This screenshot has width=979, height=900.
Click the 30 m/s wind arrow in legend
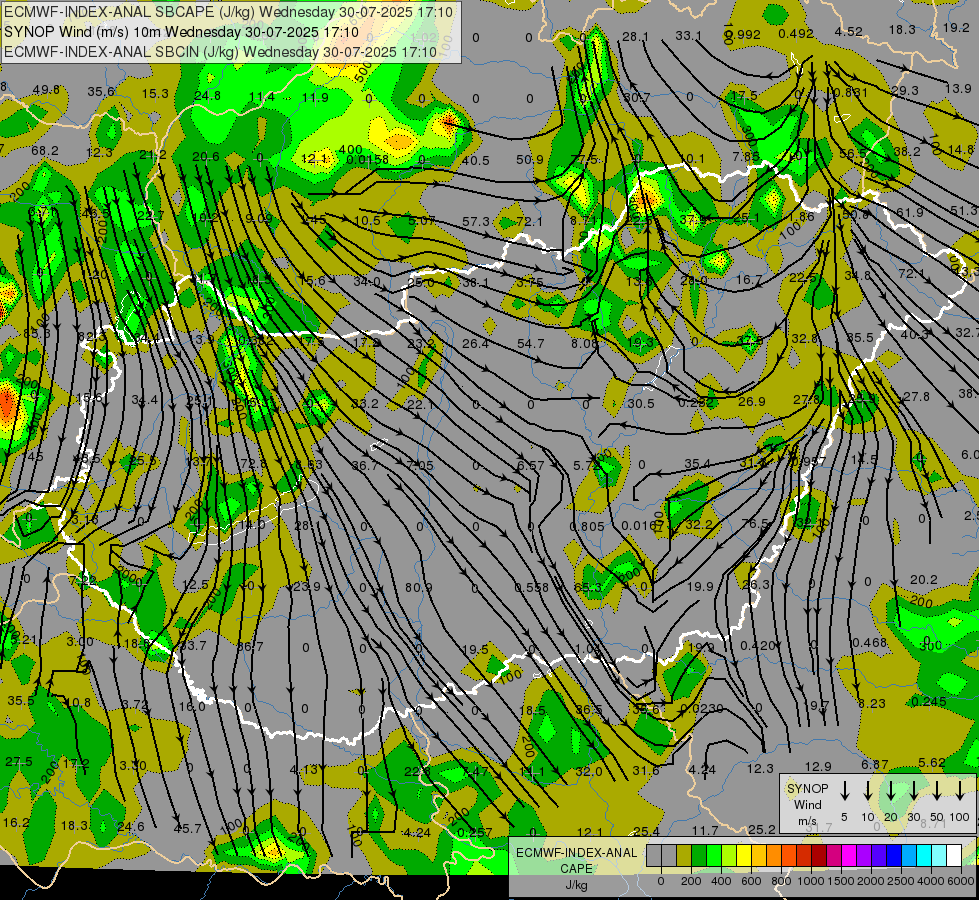[913, 791]
